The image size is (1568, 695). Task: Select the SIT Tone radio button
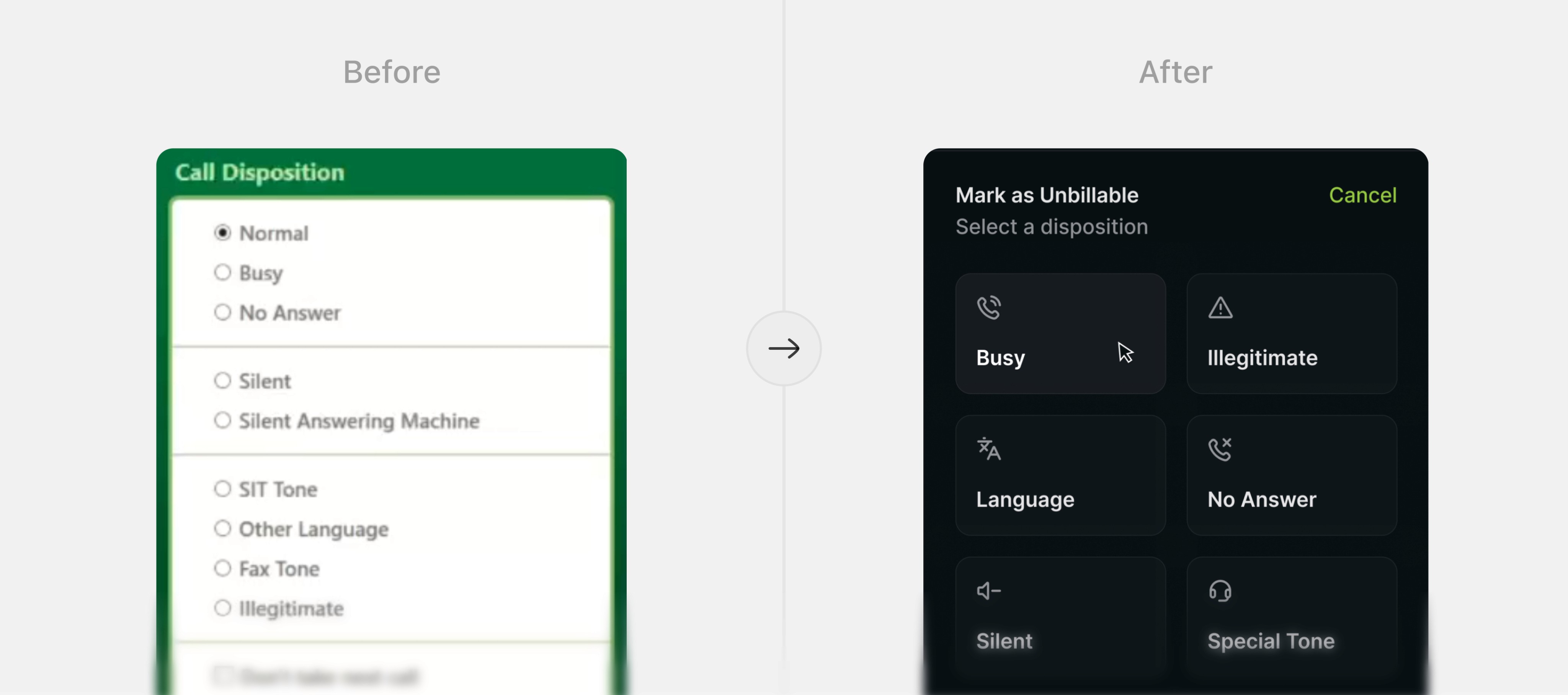pyautogui.click(x=223, y=489)
